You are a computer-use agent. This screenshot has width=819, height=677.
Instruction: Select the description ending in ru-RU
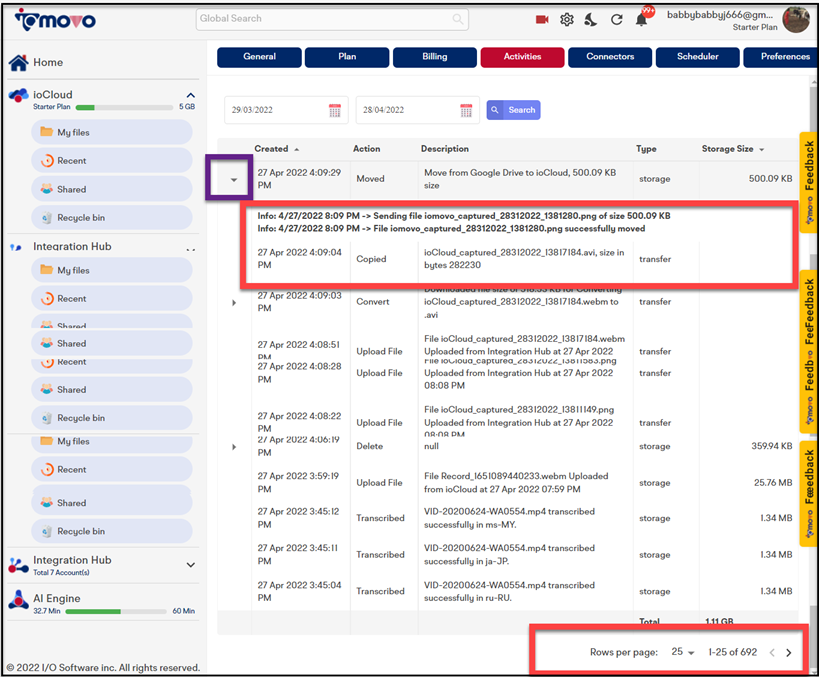click(509, 591)
